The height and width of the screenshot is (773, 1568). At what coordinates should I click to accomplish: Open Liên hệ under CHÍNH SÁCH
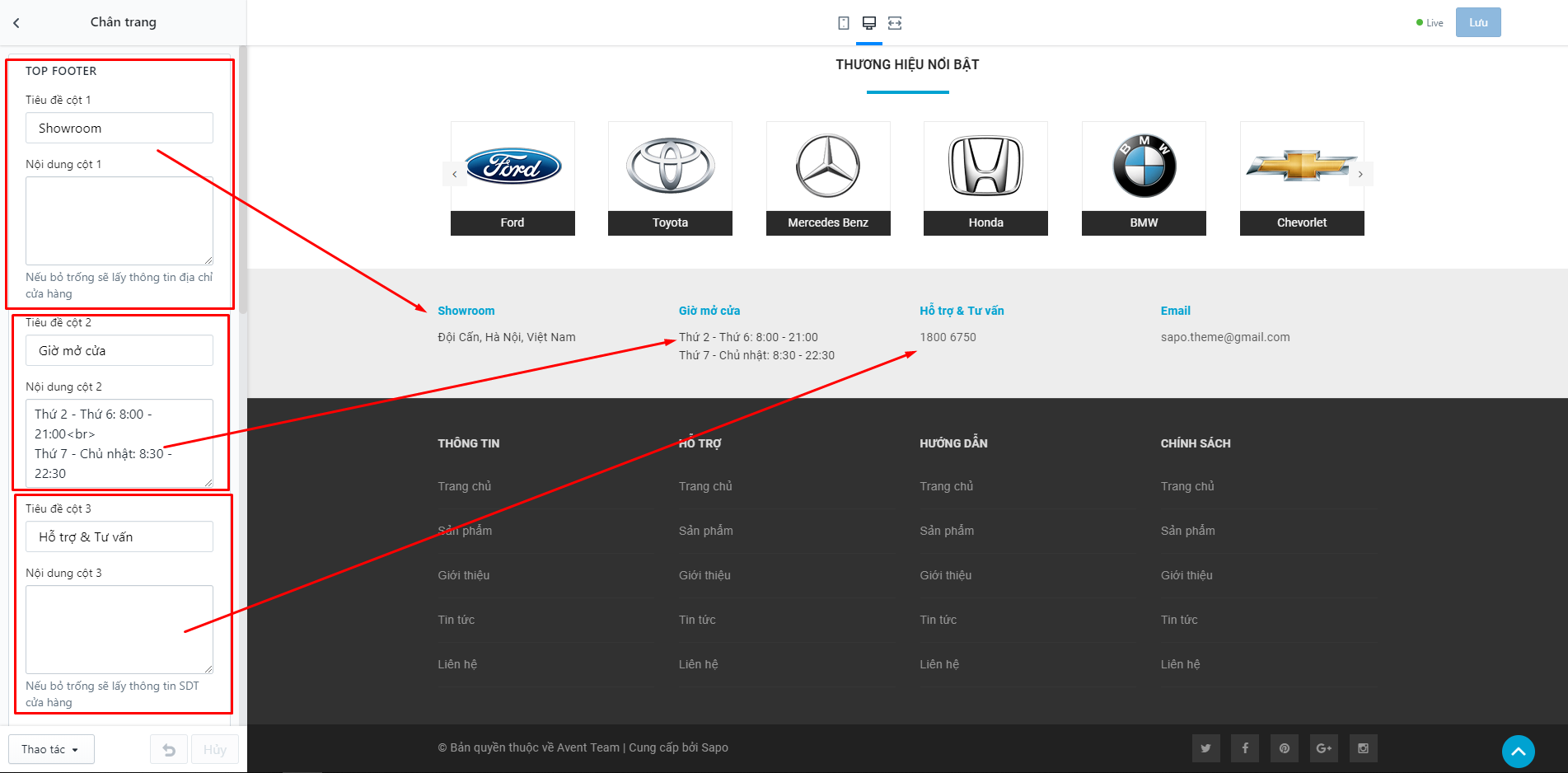coord(1181,664)
